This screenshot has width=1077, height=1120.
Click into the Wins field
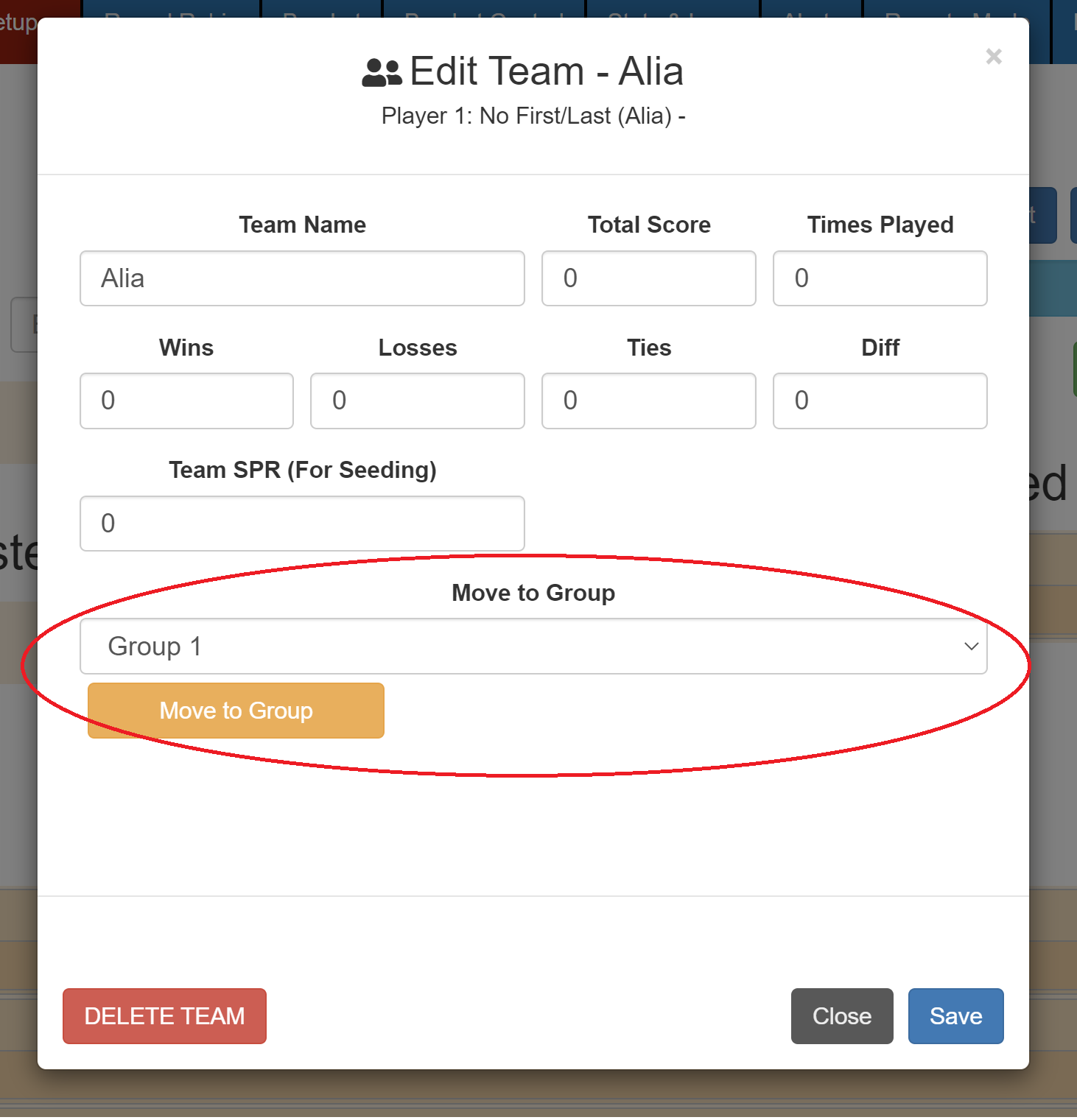pos(186,401)
